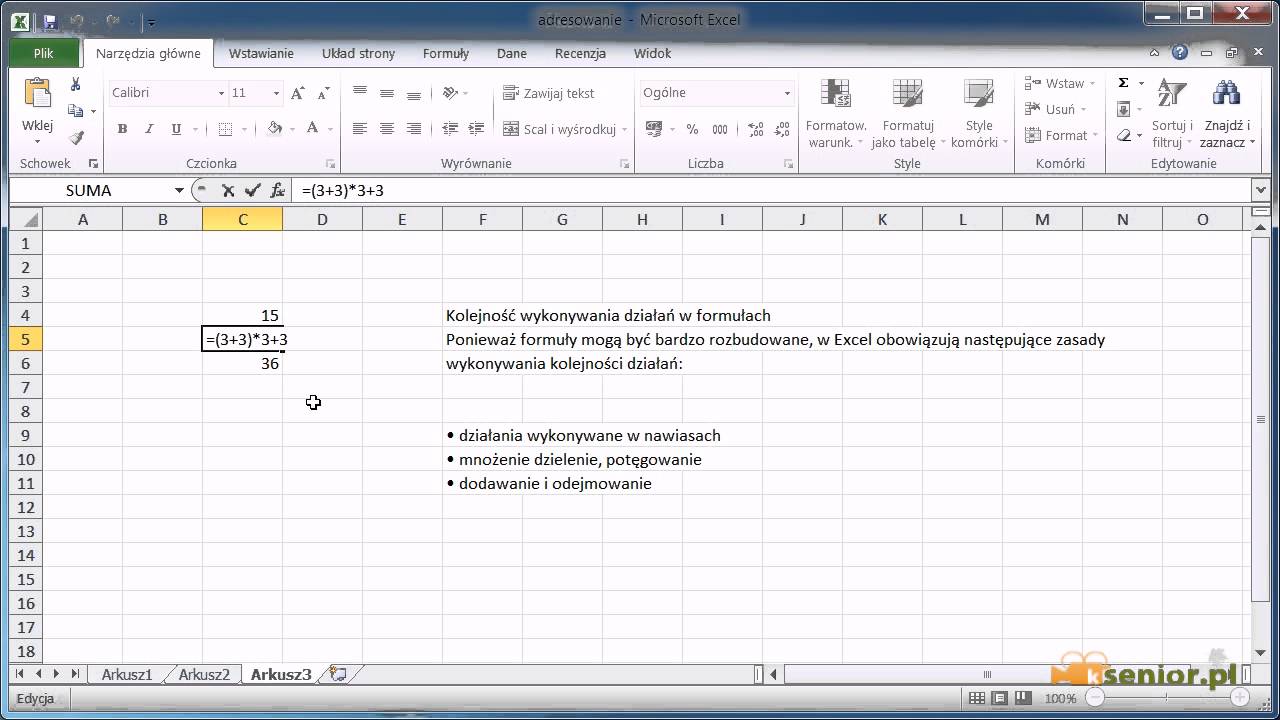The width and height of the screenshot is (1280, 720).
Task: Open Formatowanie warunkowe menu
Action: click(x=836, y=114)
